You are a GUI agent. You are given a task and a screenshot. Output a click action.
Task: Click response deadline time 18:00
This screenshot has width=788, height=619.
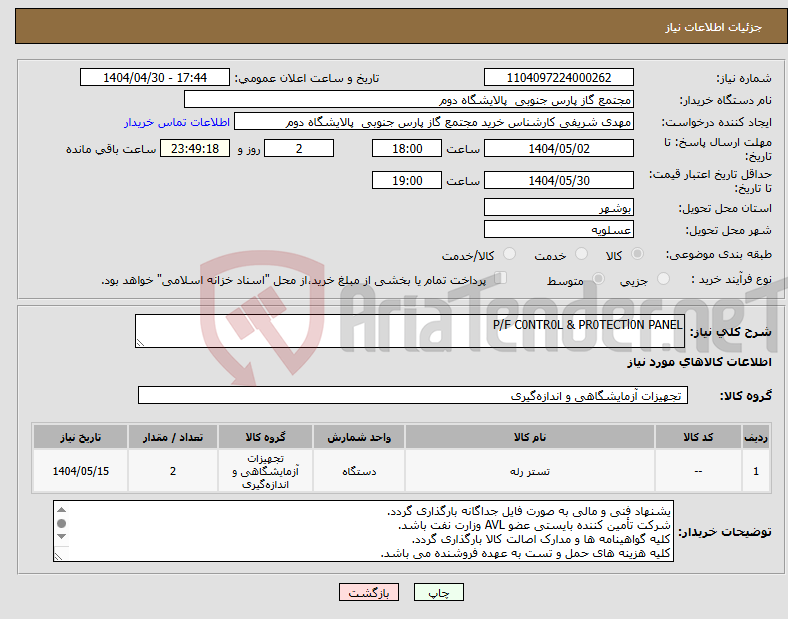click(407, 149)
